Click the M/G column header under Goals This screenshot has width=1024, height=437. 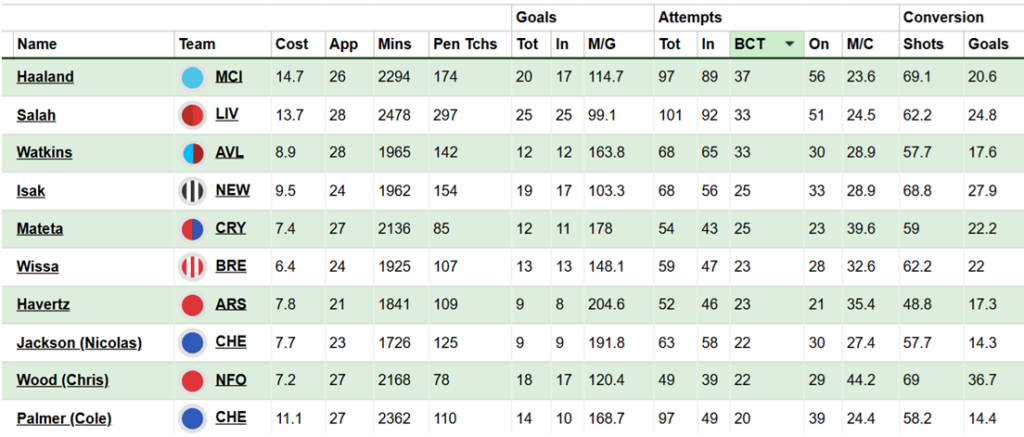pos(601,44)
